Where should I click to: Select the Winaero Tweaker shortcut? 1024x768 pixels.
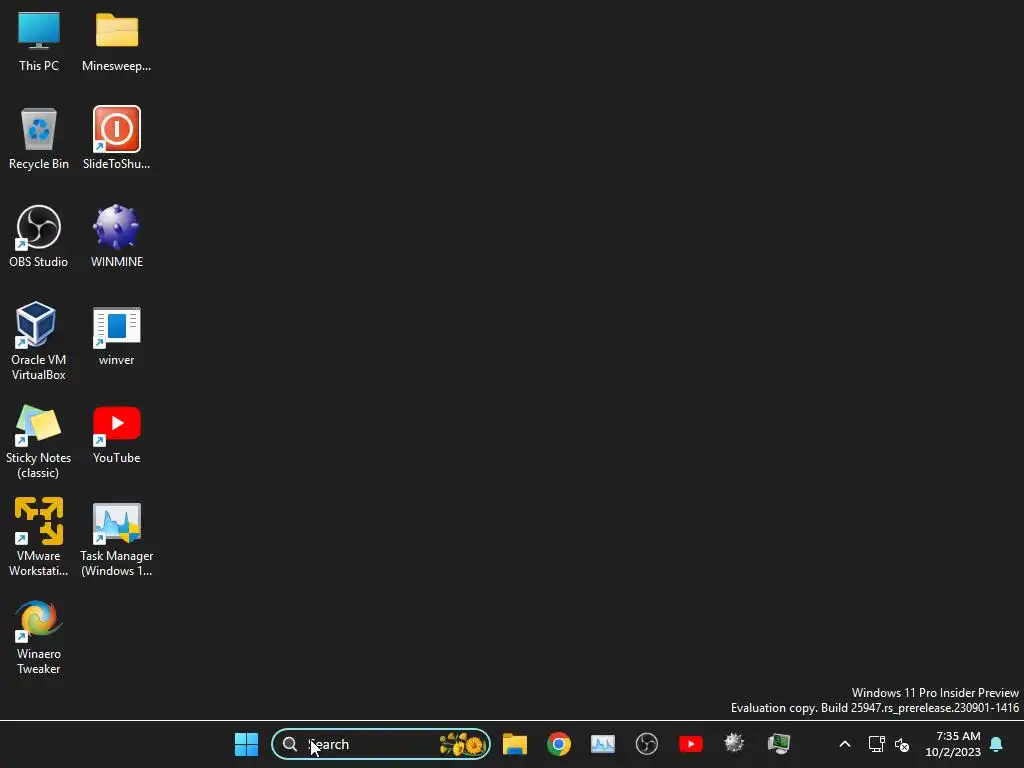click(39, 637)
